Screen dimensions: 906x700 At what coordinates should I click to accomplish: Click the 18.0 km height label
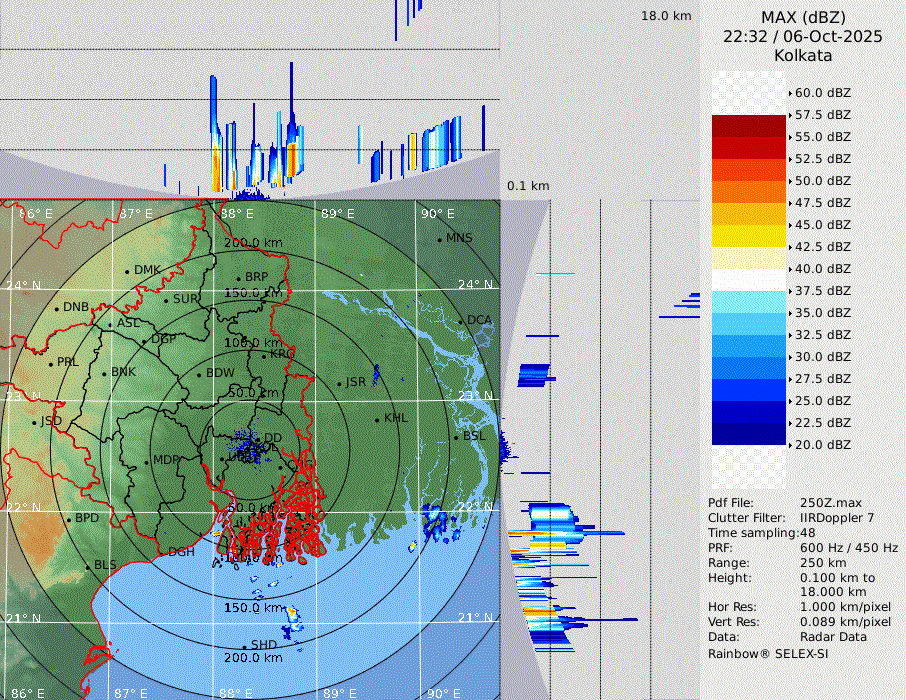click(666, 16)
